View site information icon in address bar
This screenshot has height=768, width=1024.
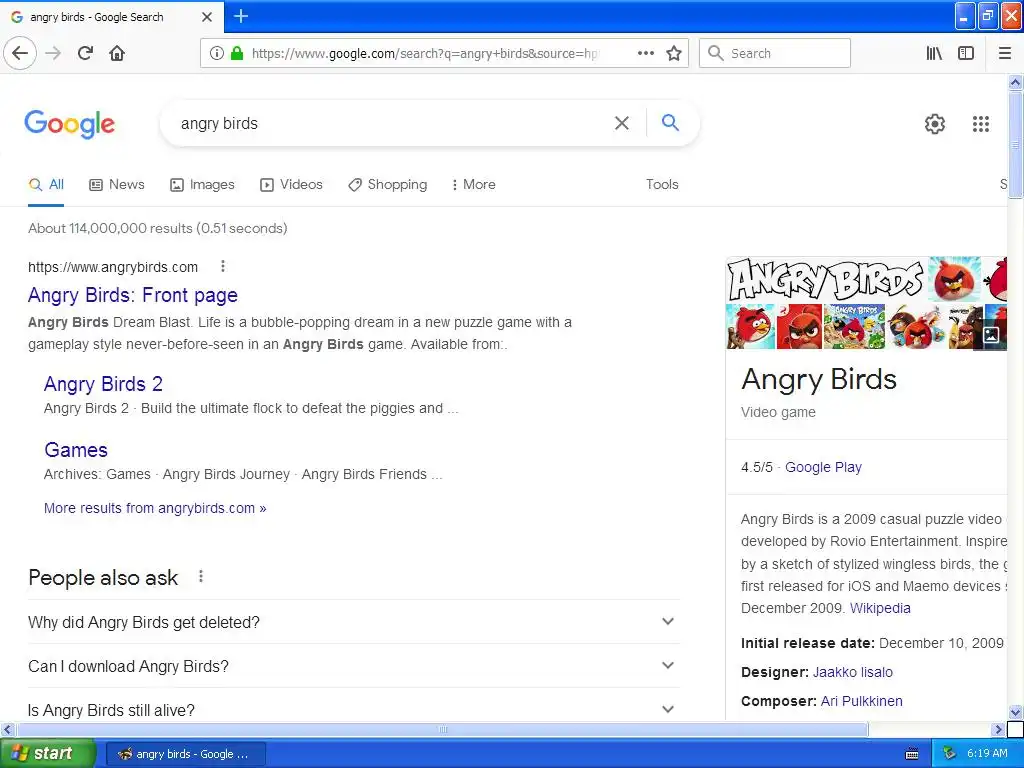pyautogui.click(x=216, y=53)
